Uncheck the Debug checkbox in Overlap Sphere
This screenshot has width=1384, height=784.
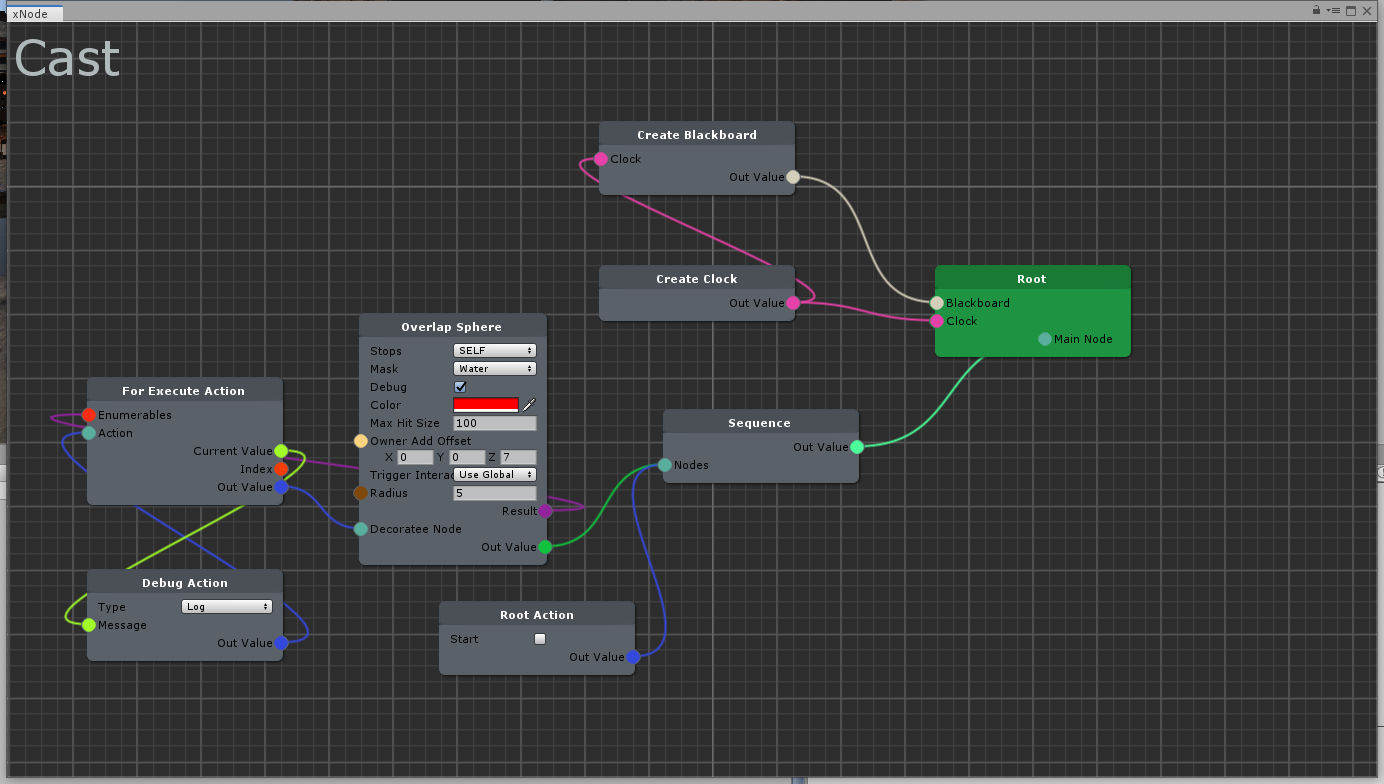click(x=461, y=387)
